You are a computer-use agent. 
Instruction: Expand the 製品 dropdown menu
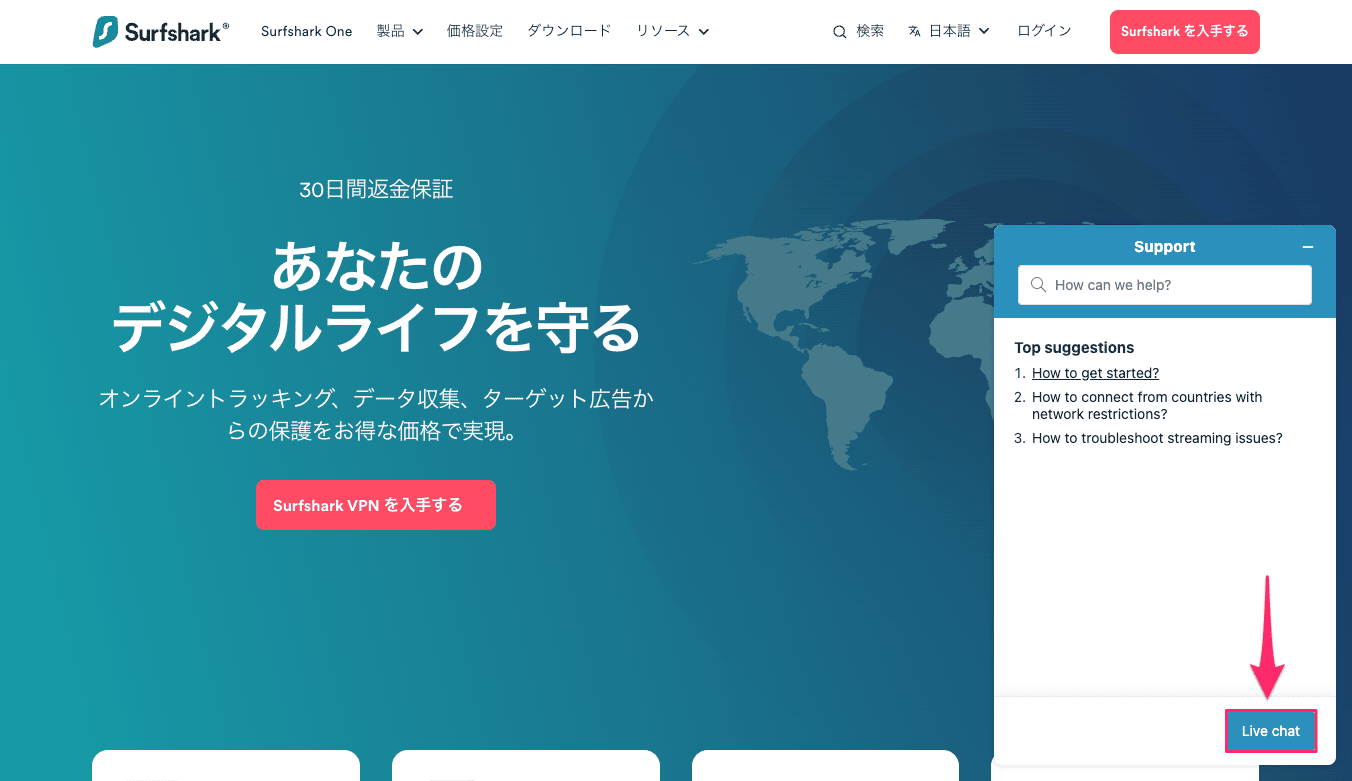[x=400, y=31]
